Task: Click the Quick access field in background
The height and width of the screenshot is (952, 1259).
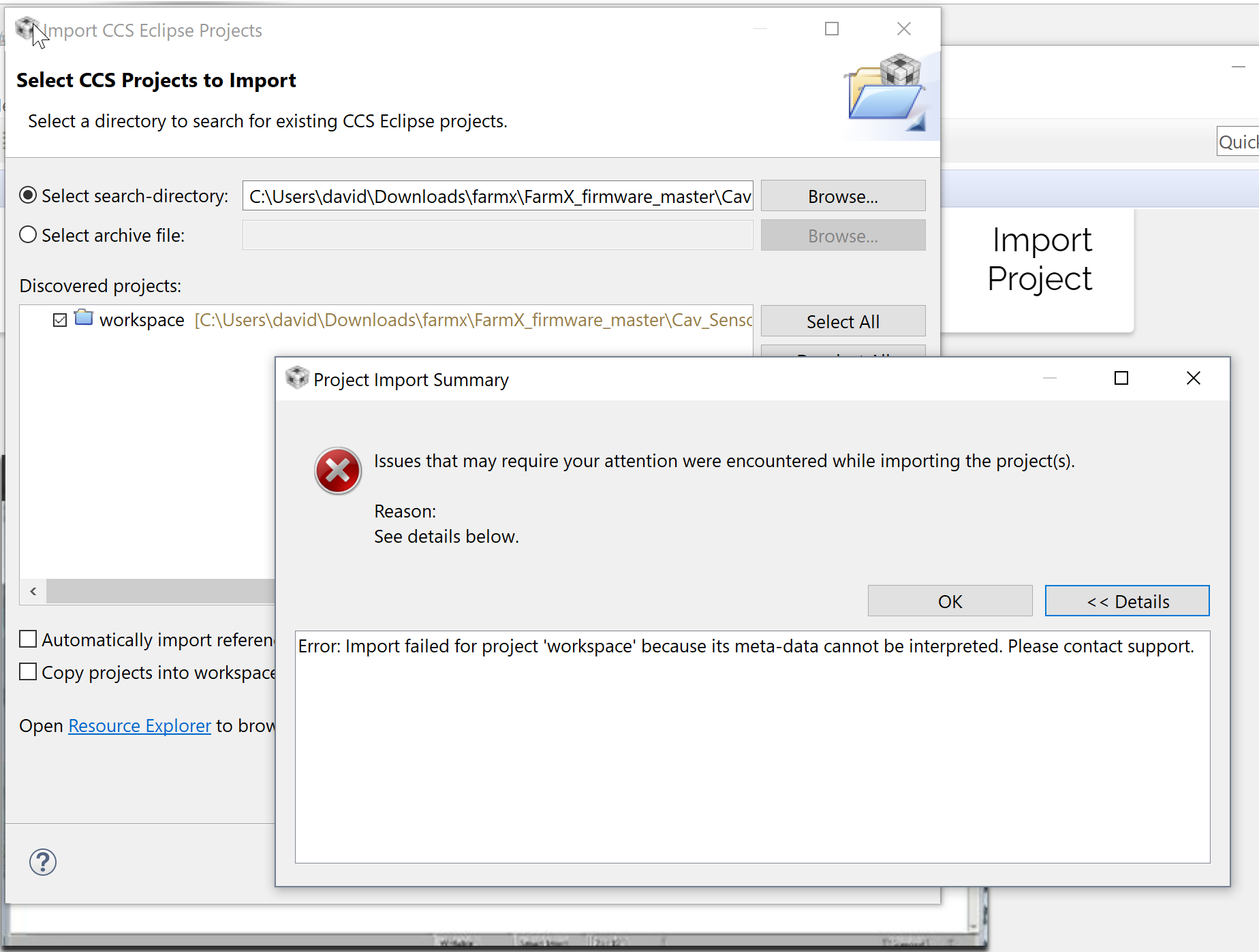Action: point(1238,142)
